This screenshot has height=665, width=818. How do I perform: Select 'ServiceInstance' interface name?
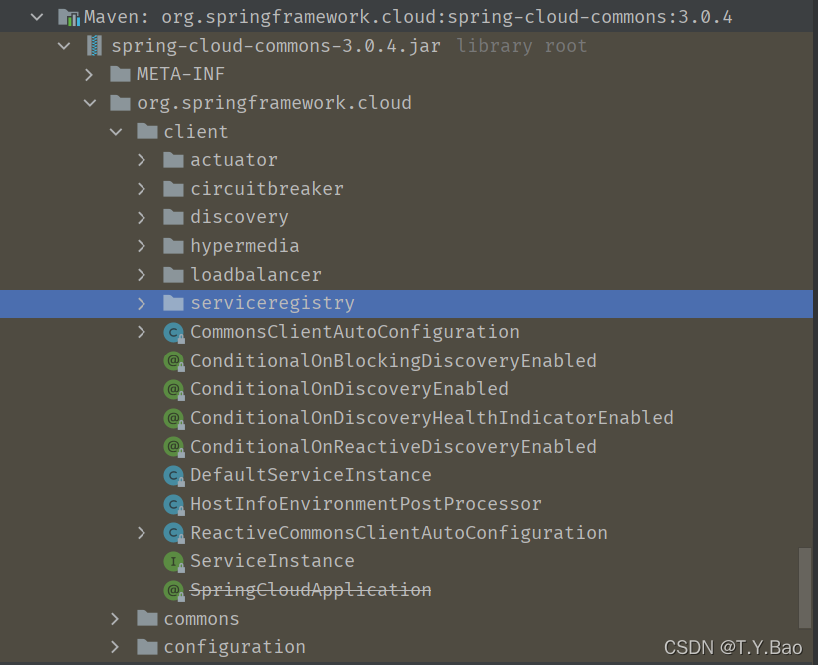(x=272, y=561)
